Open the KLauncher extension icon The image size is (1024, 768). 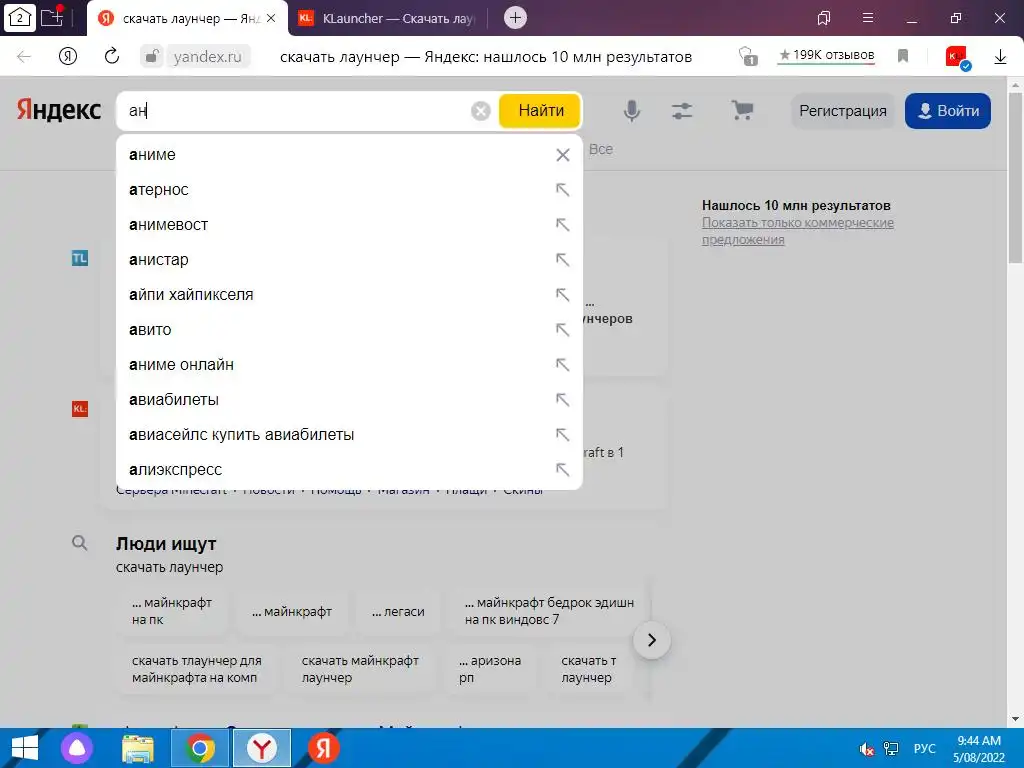pyautogui.click(x=957, y=57)
